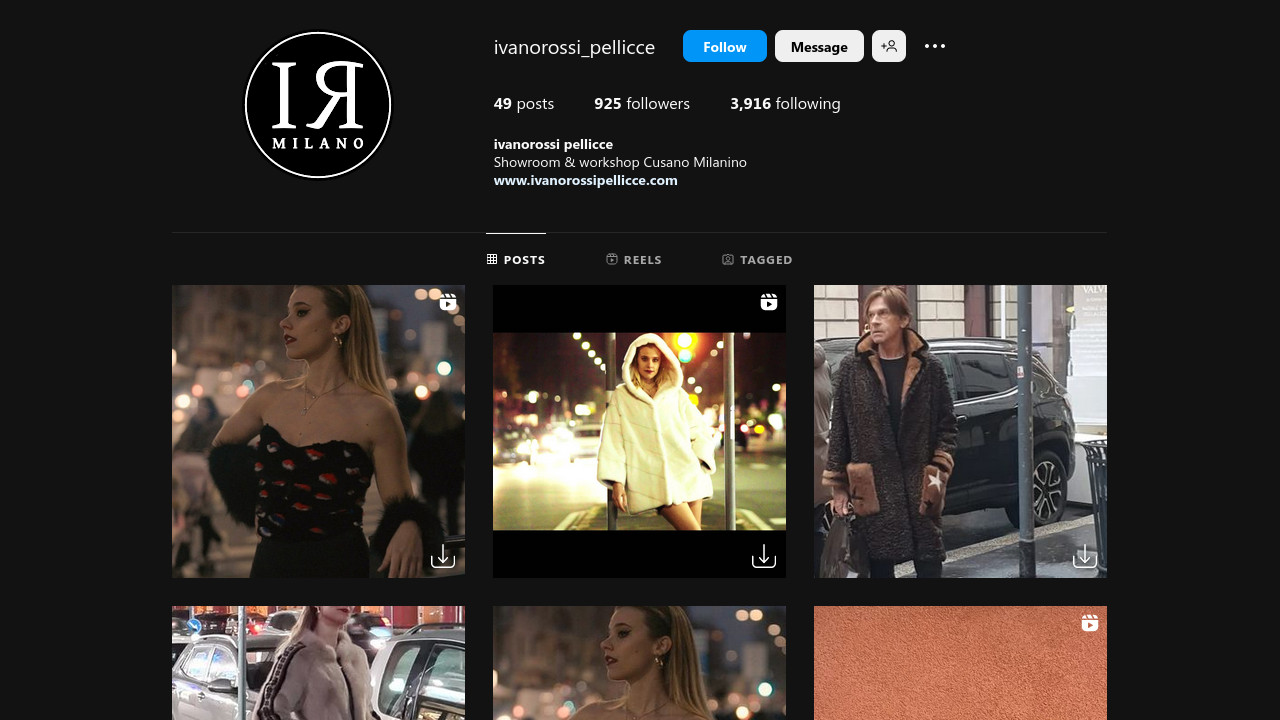1280x720 pixels.
Task: Click the similar accounts person-plus icon
Action: pyautogui.click(x=889, y=46)
